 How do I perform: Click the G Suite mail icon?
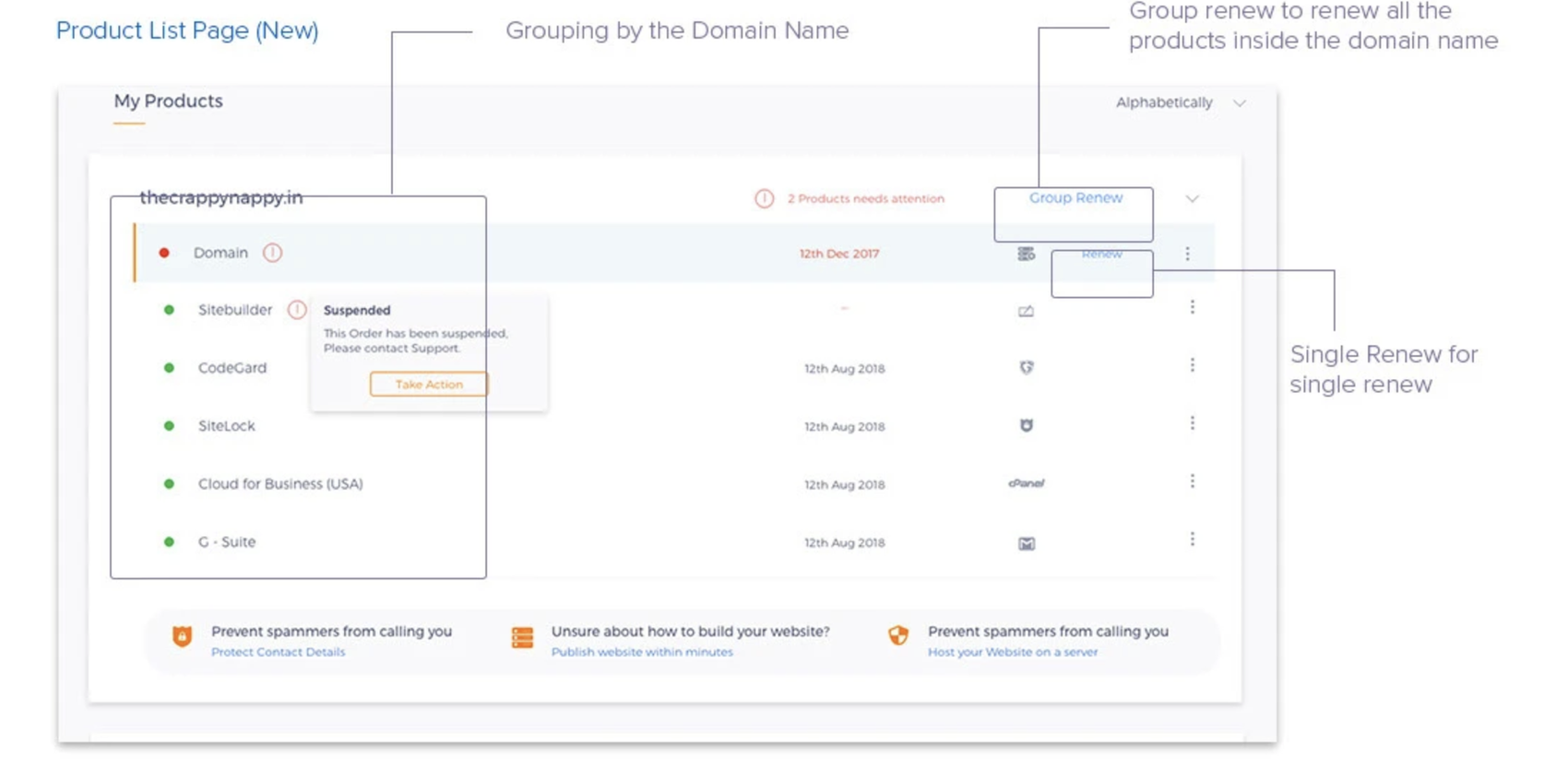(x=1027, y=543)
